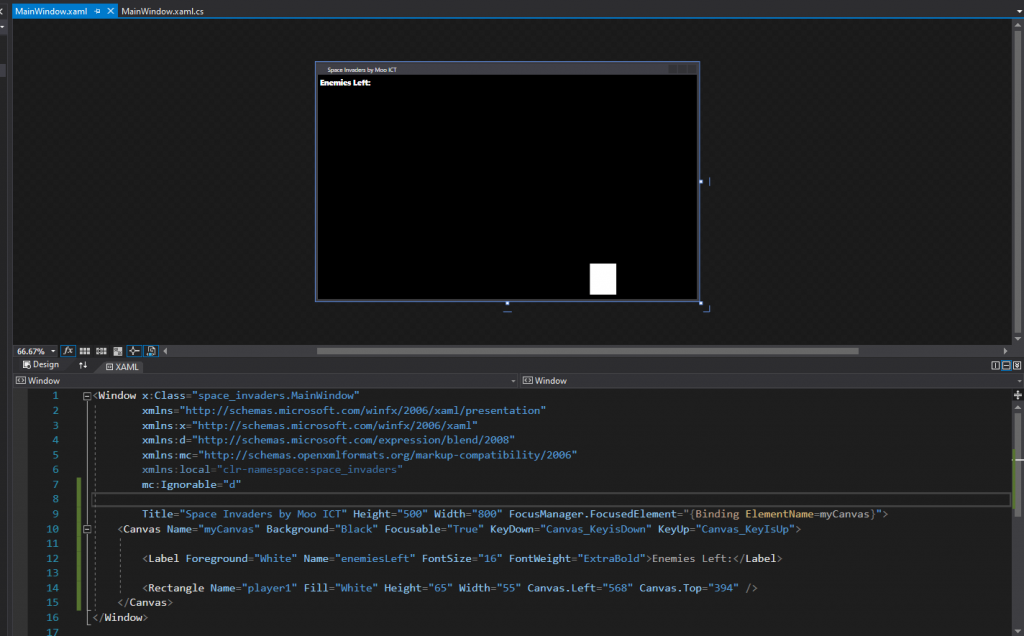Toggle disable project code in designer toolbar
Screen dimensions: 1024x636
point(151,351)
